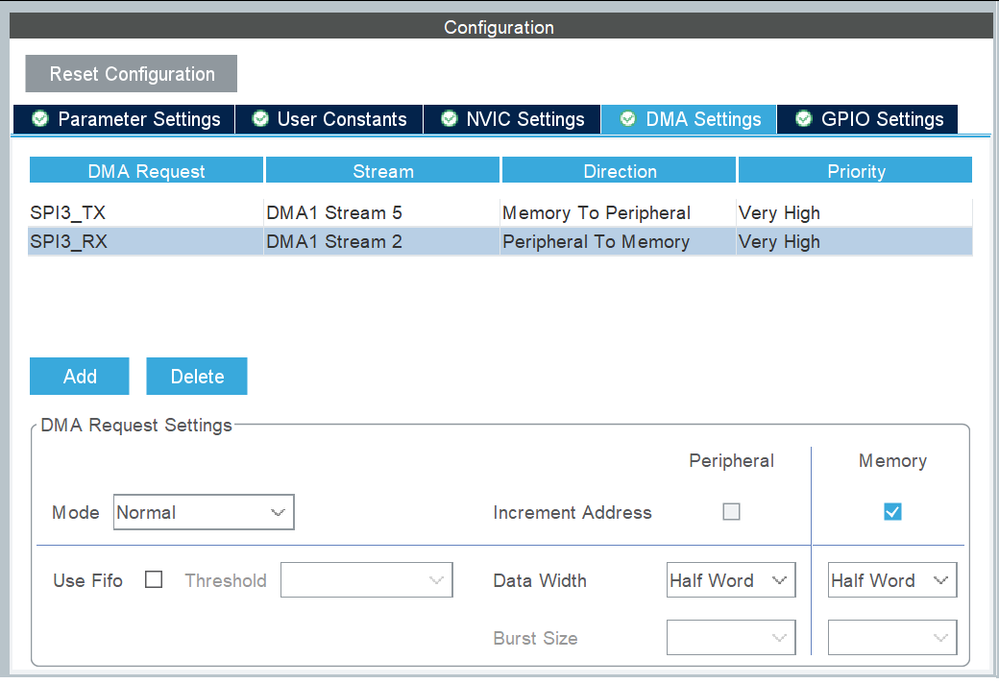Click the Stream column header
This screenshot has width=999, height=686.
[383, 171]
